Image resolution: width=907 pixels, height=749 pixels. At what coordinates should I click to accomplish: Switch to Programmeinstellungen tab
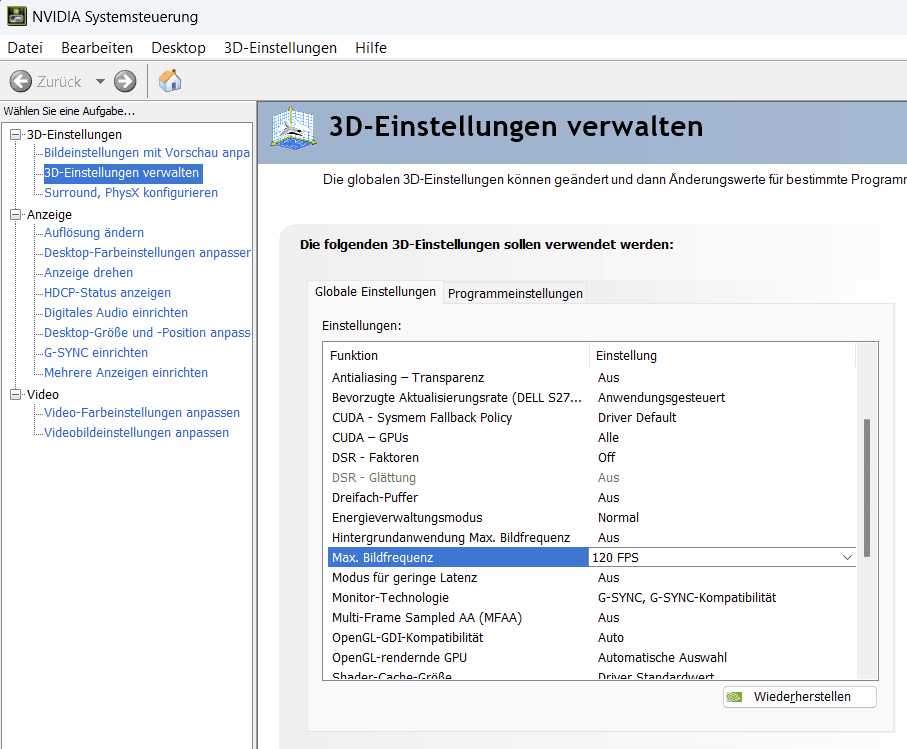[515, 293]
